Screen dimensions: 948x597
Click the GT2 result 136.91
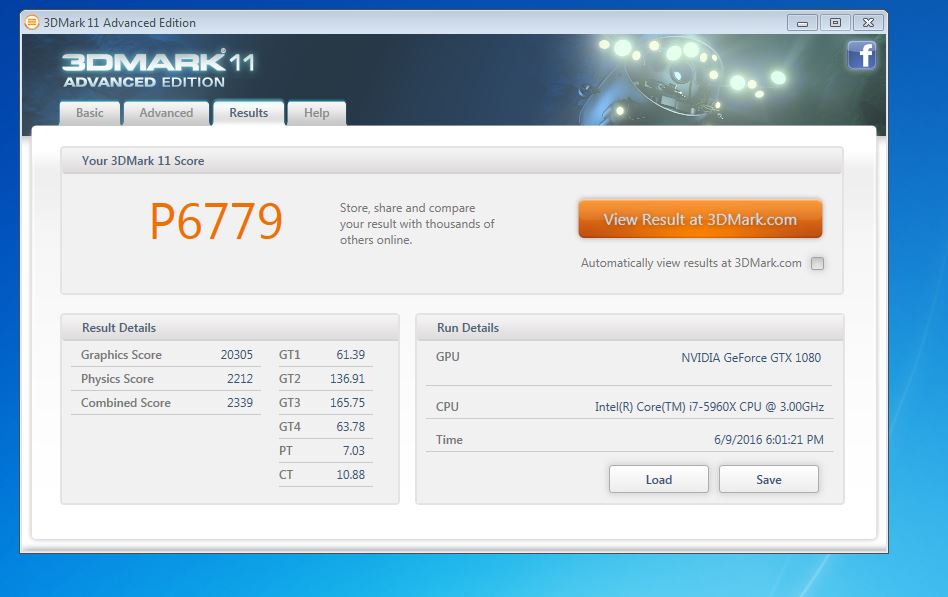(x=347, y=379)
